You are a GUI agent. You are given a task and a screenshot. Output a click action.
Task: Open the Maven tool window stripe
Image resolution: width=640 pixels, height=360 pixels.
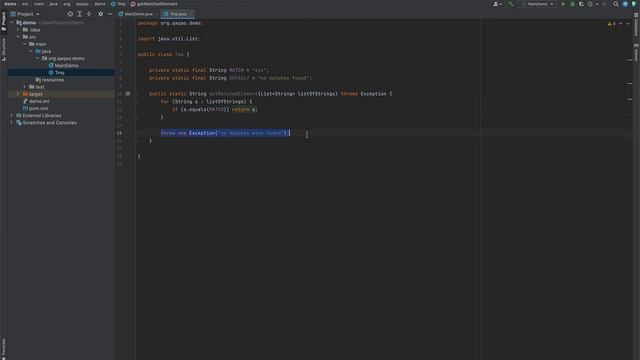636,52
